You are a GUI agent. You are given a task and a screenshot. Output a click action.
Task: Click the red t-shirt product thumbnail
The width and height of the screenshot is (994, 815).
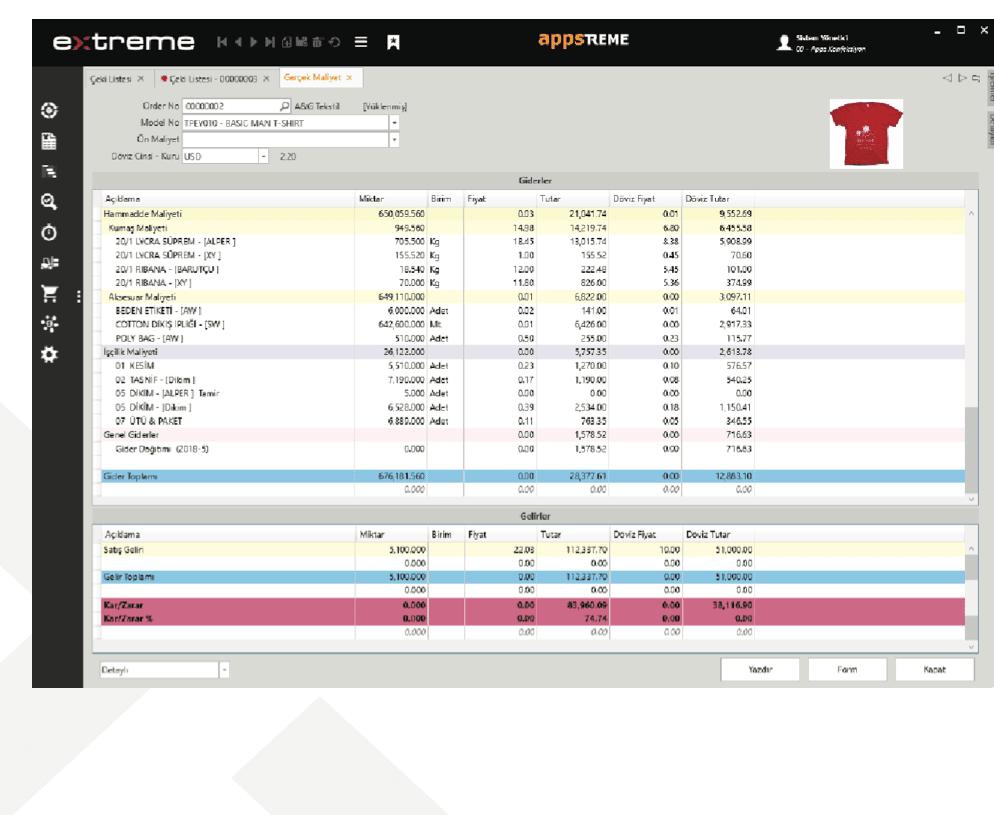point(867,134)
